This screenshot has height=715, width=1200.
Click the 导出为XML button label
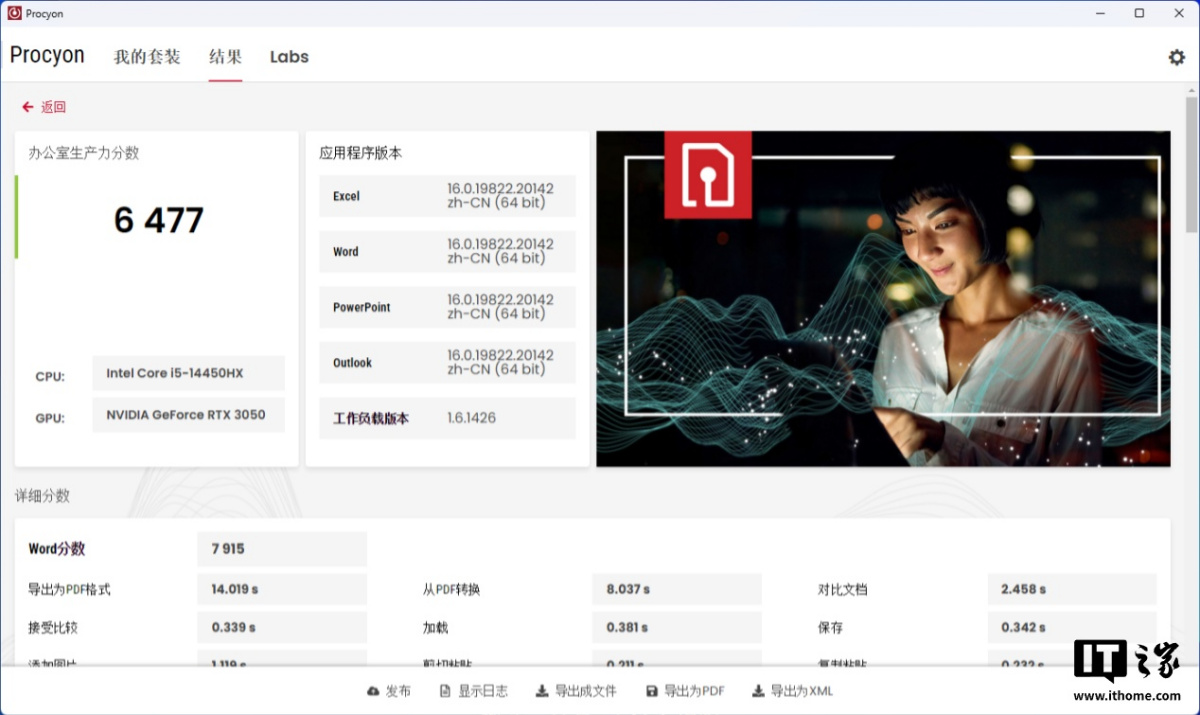[801, 691]
